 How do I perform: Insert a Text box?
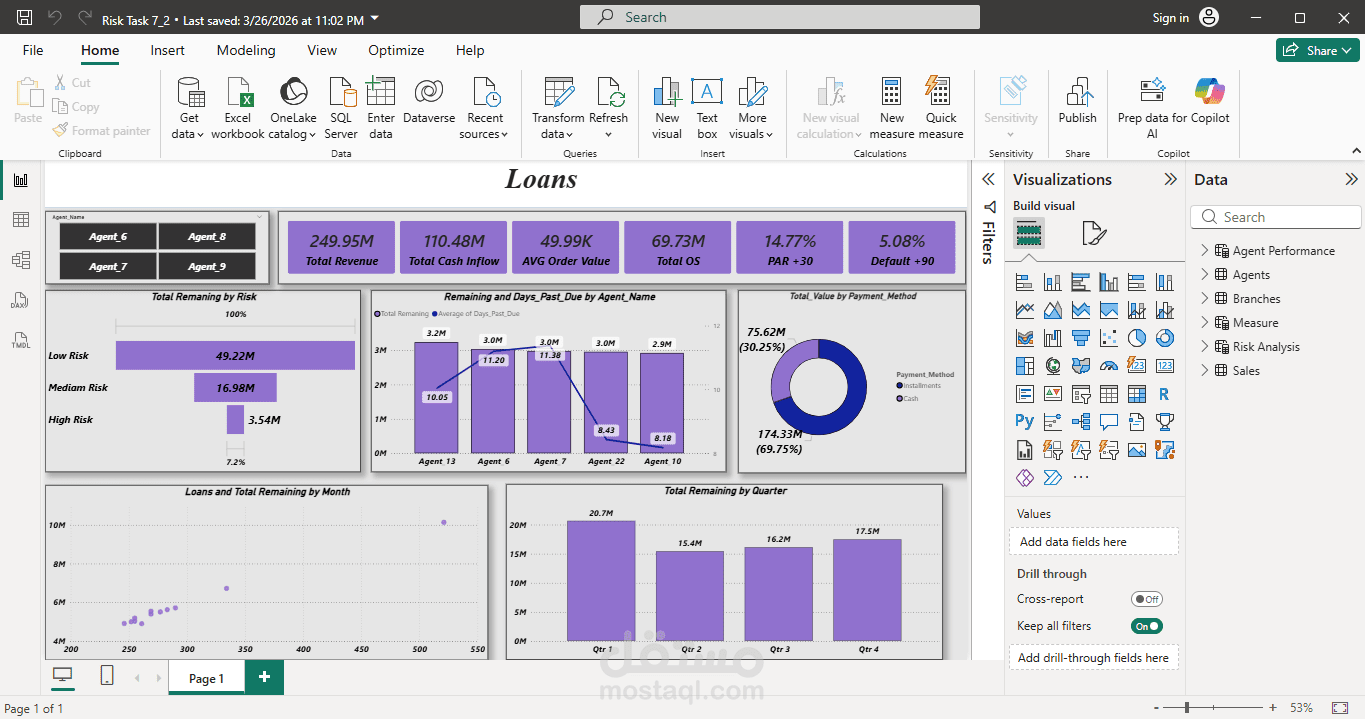tap(707, 108)
